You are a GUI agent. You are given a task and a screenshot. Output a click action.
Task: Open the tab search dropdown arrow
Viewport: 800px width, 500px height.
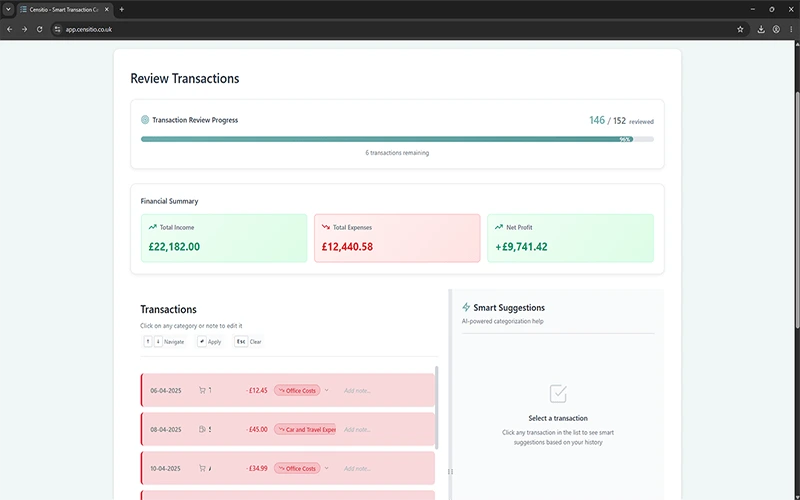[x=8, y=9]
